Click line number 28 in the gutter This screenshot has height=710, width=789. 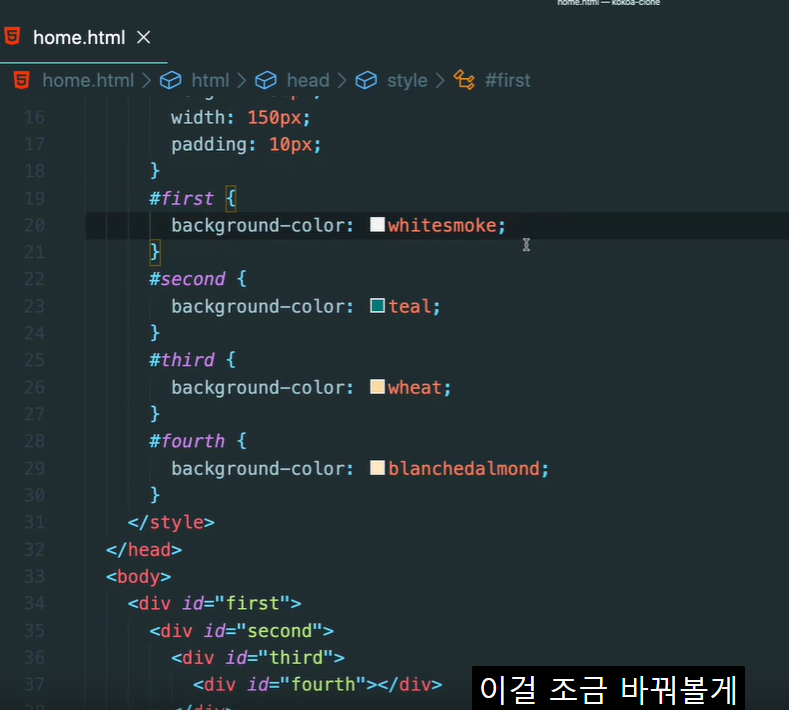(x=34, y=441)
